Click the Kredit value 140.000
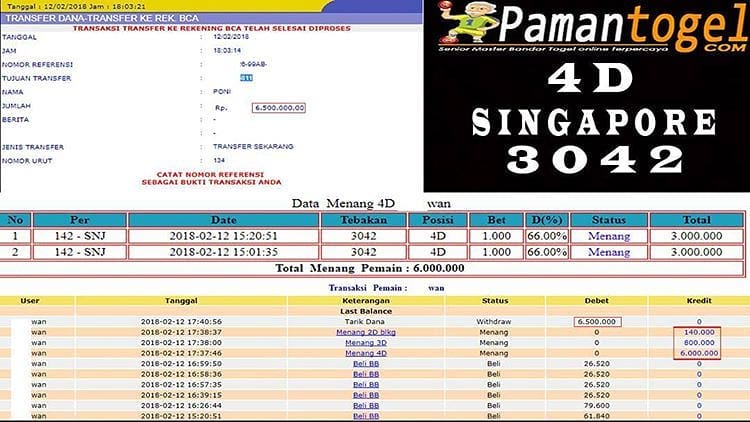Screen dimensions: 750x422 699,332
